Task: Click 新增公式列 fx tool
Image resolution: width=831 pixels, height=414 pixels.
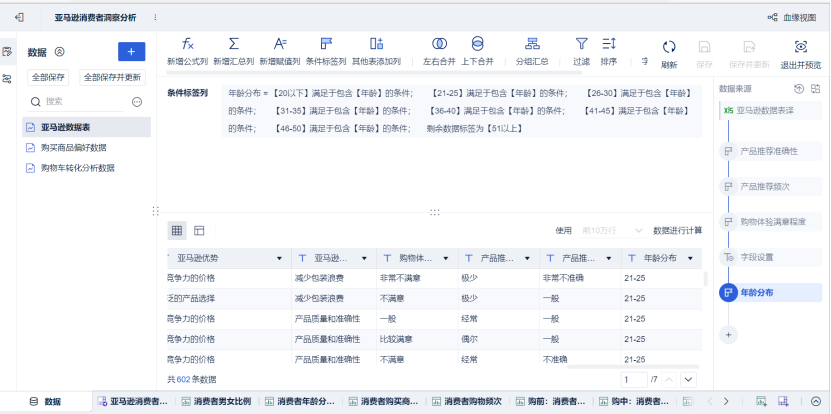Action: [x=188, y=52]
